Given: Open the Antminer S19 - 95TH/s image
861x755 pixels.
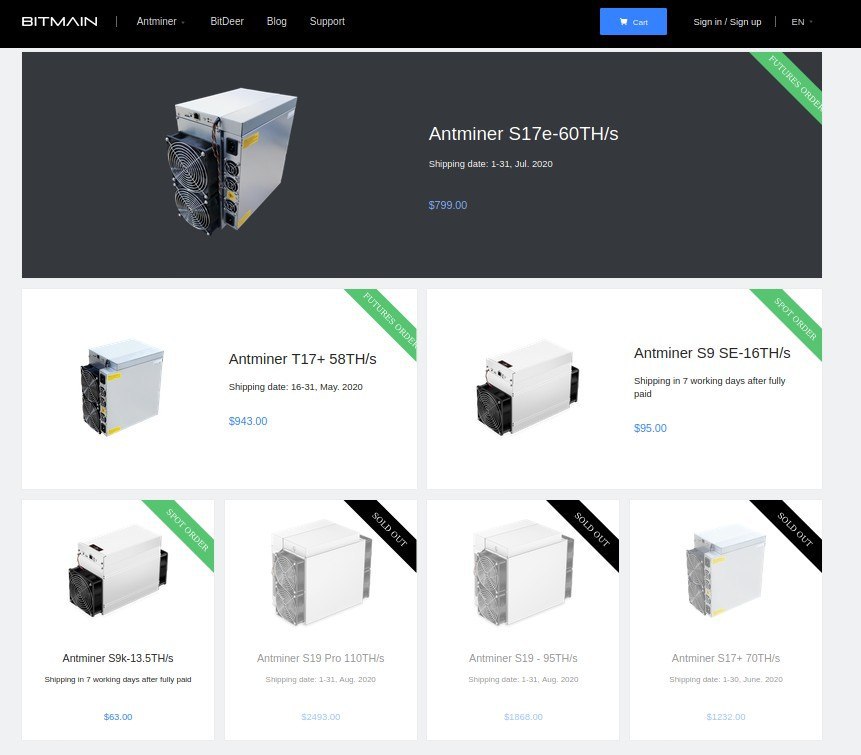Looking at the screenshot, I should click(523, 572).
